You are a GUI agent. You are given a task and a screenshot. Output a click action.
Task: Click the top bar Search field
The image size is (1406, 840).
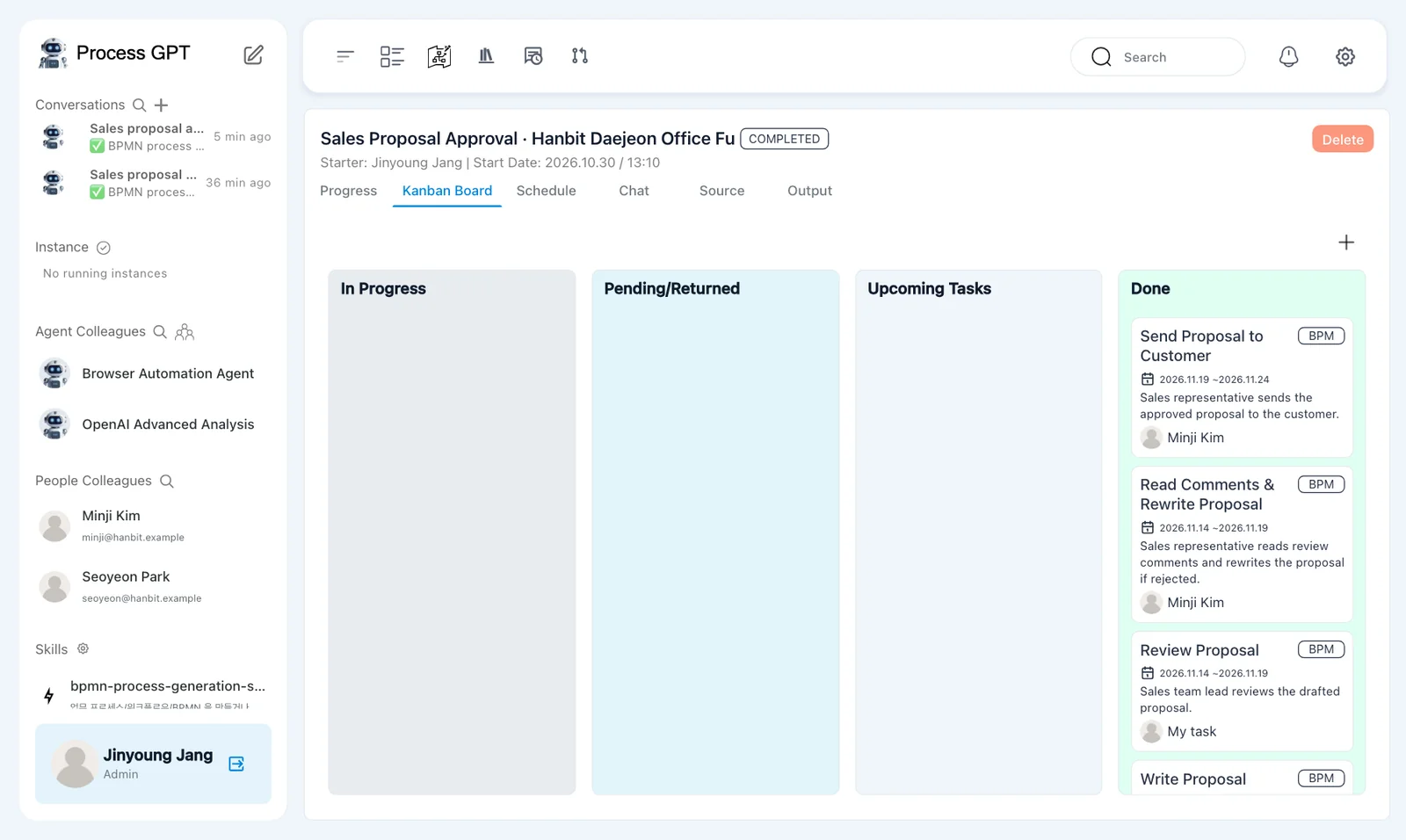pyautogui.click(x=1157, y=57)
